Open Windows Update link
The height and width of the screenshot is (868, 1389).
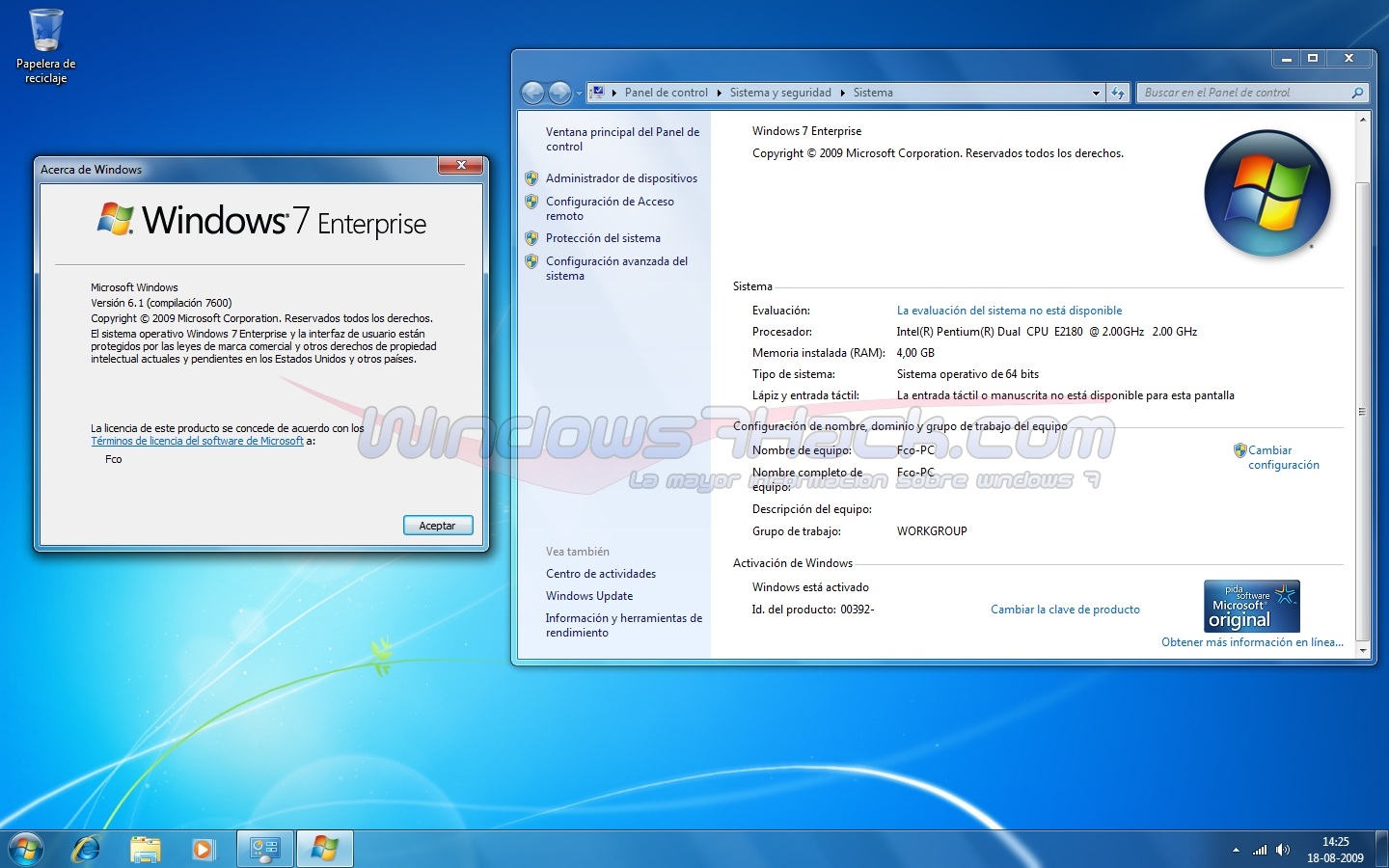[588, 596]
